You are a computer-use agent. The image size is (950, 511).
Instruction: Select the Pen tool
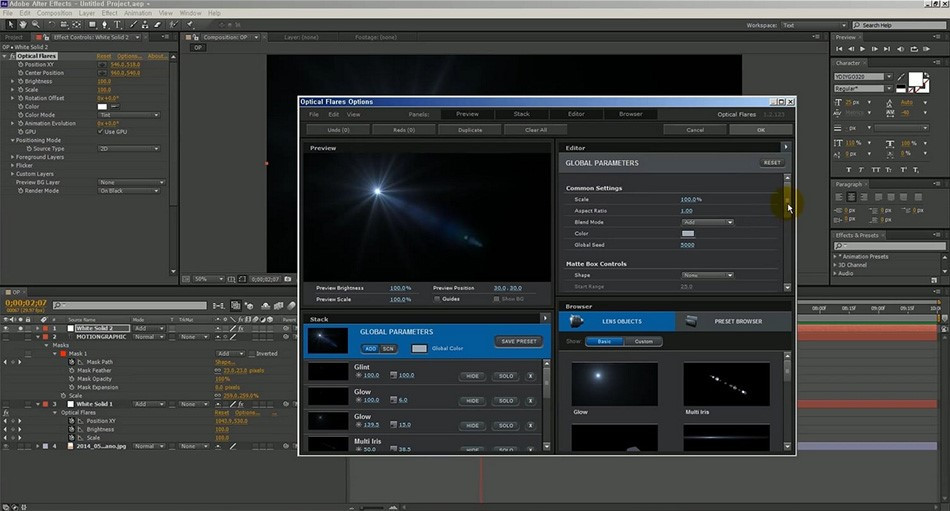pyautogui.click(x=105, y=25)
